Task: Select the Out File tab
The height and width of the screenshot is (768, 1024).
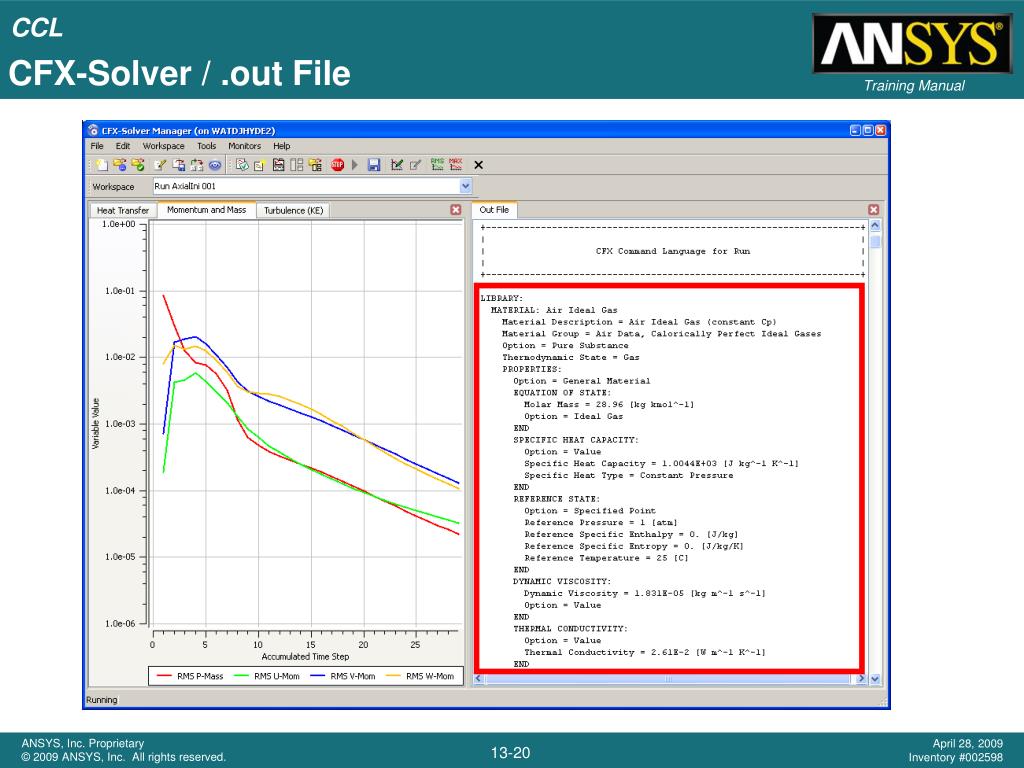Action: click(x=494, y=210)
